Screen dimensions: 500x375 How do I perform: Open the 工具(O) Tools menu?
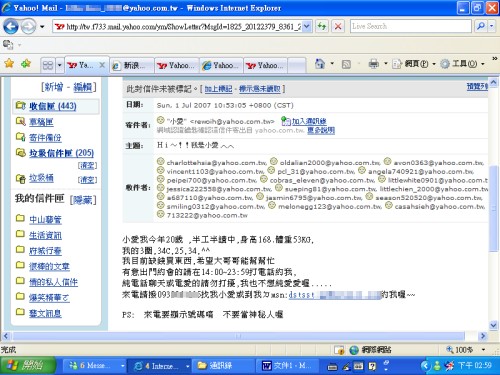click(462, 63)
